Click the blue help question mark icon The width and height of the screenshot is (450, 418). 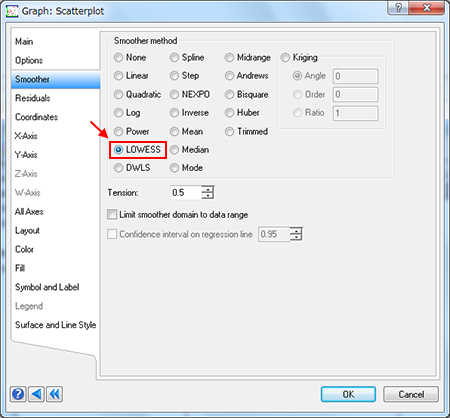[x=18, y=394]
